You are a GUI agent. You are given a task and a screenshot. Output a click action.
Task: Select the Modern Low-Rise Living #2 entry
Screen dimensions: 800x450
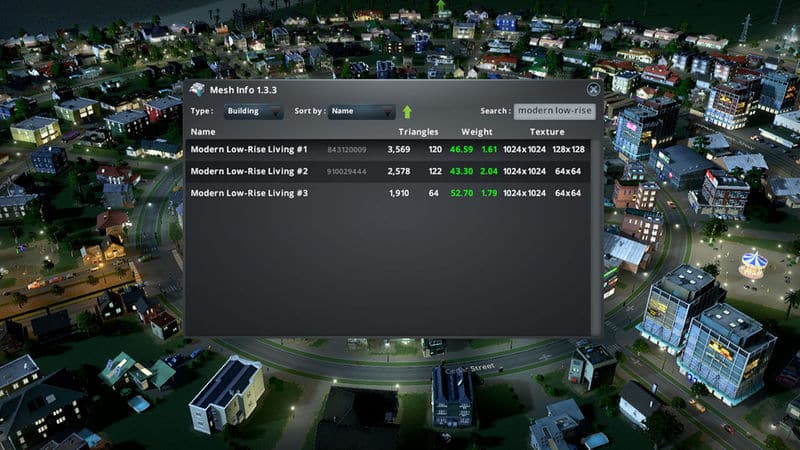tap(249, 171)
